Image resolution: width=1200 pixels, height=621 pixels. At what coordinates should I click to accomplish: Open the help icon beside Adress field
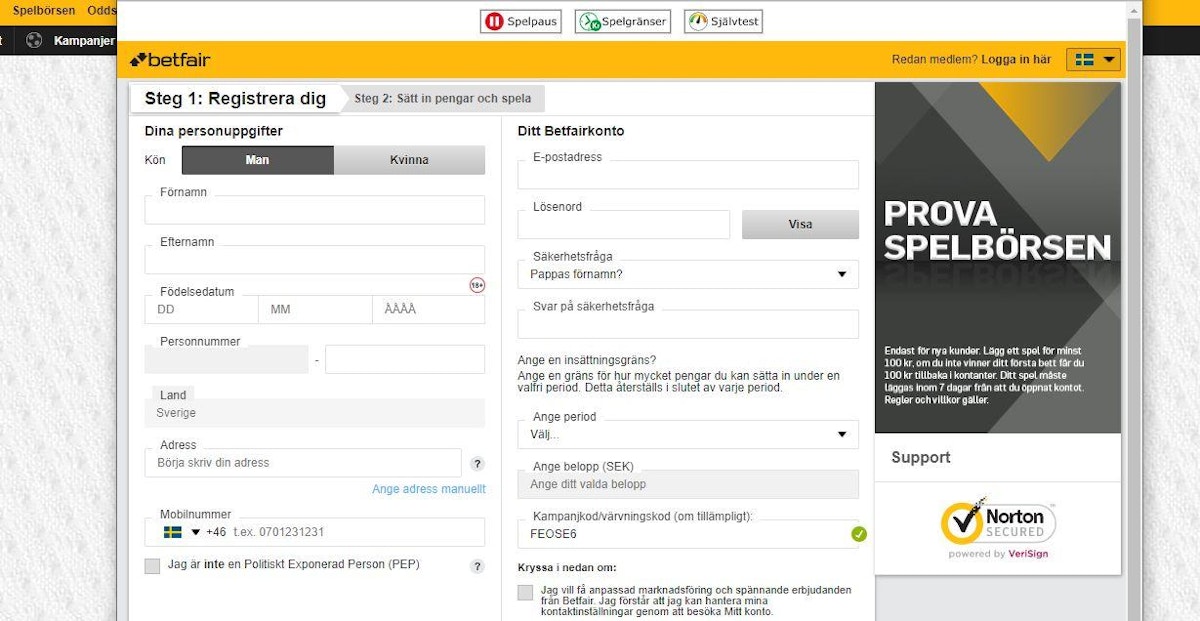coord(477,464)
